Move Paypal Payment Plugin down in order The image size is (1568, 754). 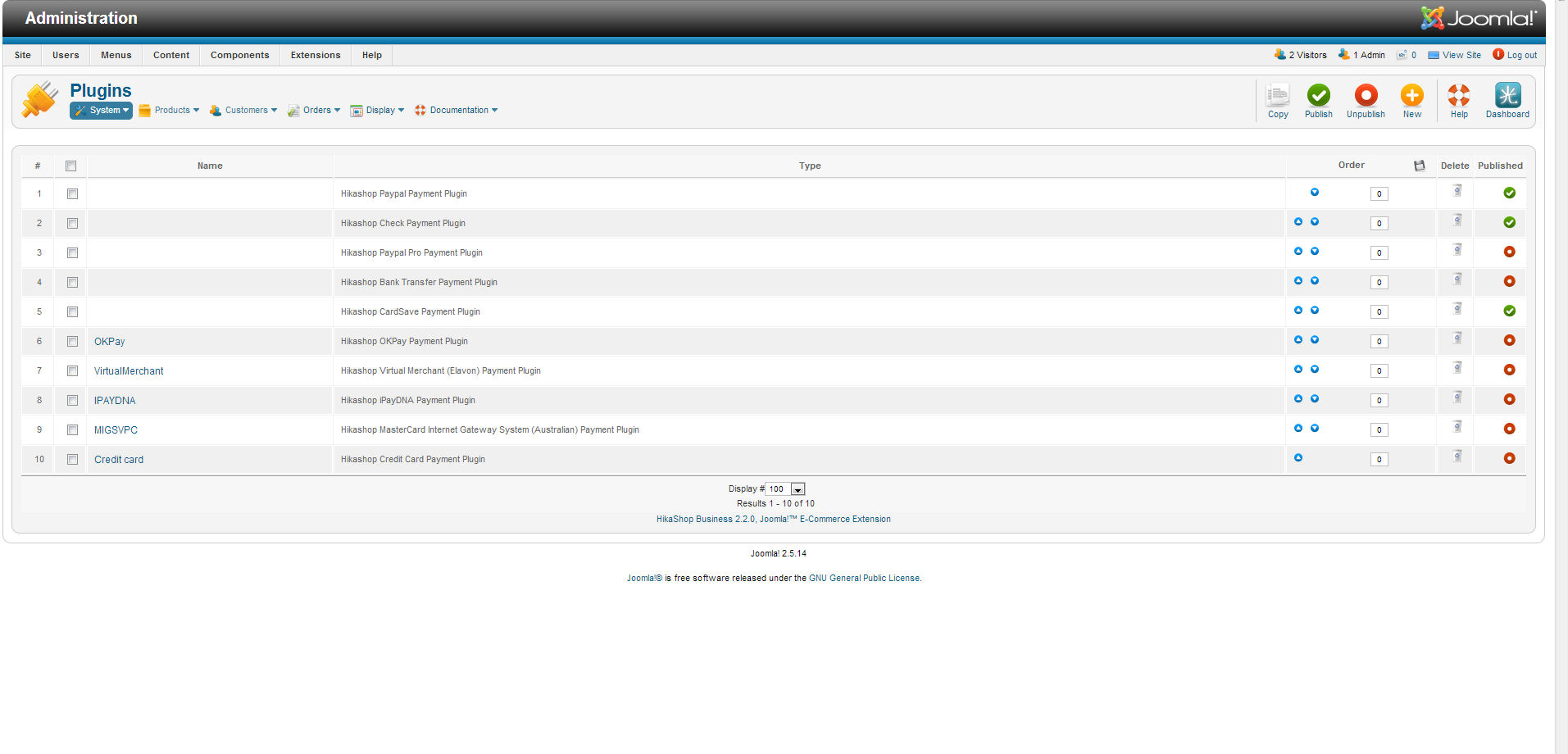pyautogui.click(x=1315, y=193)
